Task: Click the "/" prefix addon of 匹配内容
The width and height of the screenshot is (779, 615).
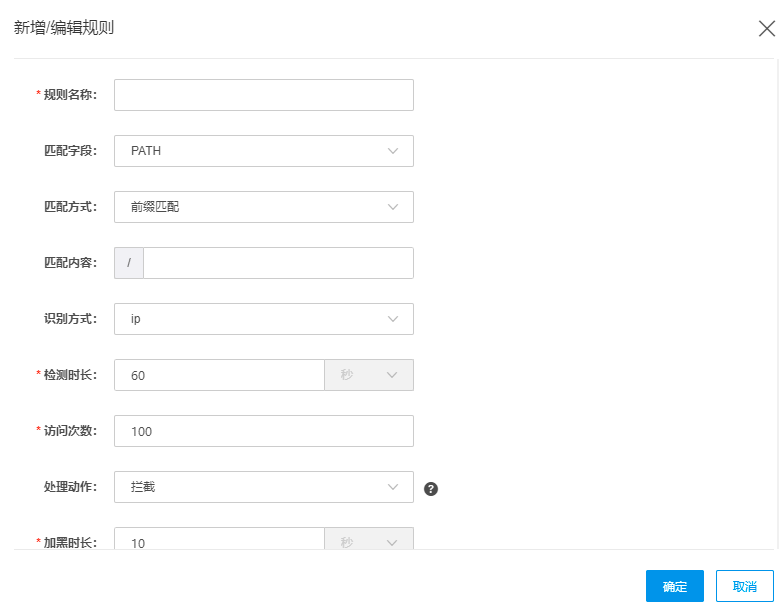Action: pyautogui.click(x=129, y=263)
